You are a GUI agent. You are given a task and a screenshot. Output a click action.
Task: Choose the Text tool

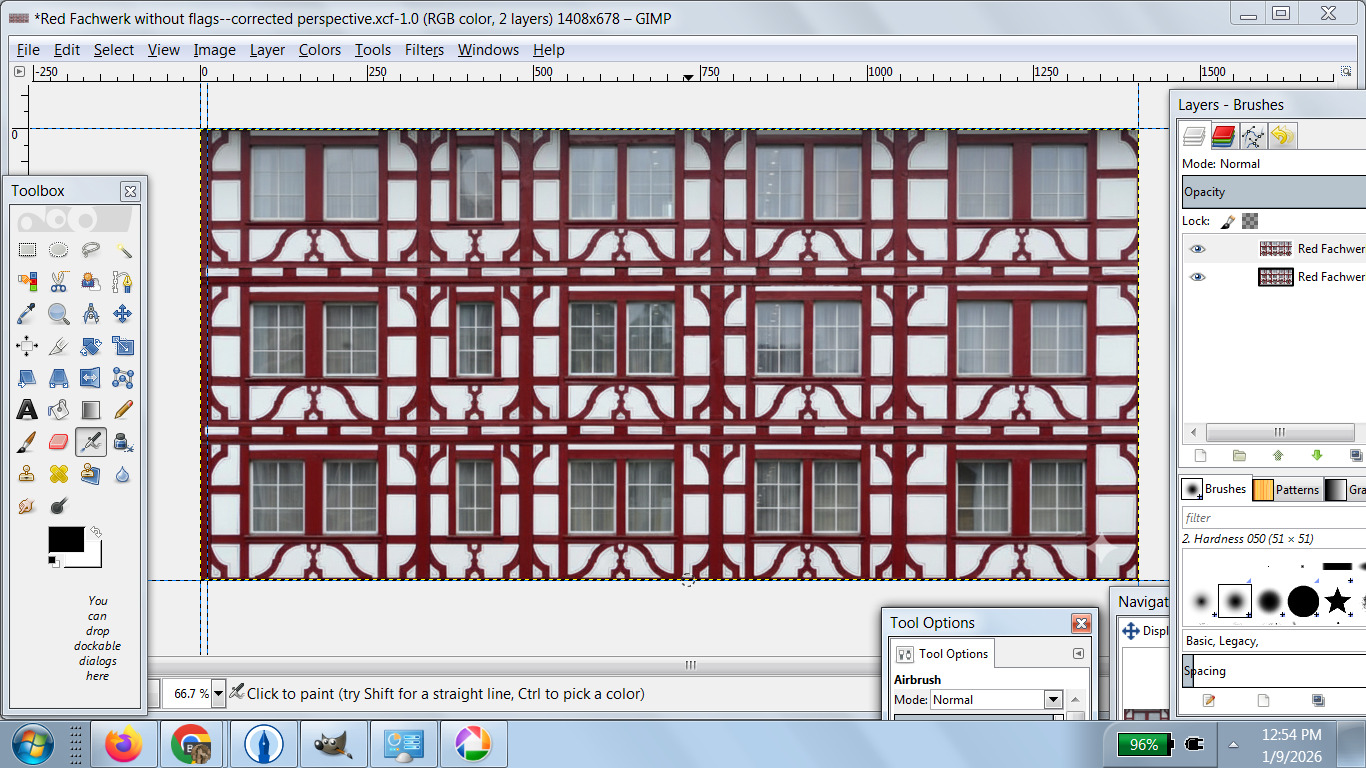pyautogui.click(x=27, y=410)
